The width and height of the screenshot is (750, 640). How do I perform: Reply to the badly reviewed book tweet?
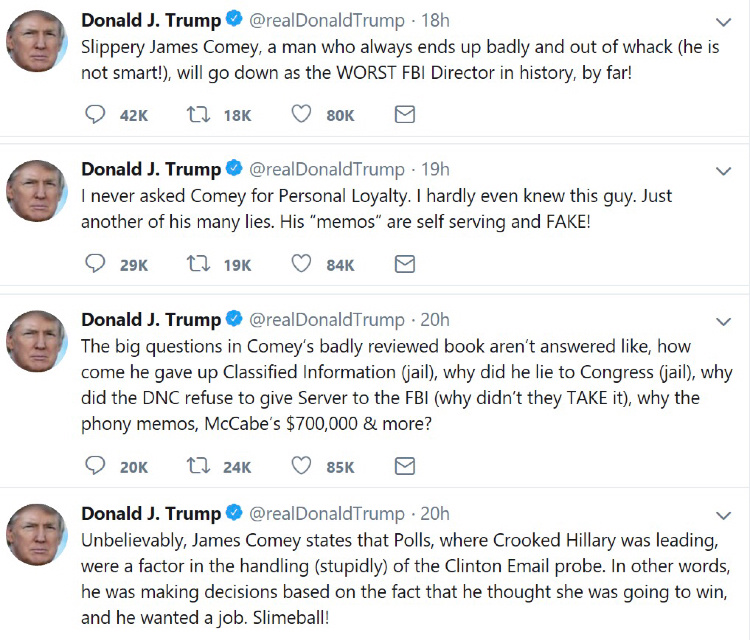tap(96, 466)
